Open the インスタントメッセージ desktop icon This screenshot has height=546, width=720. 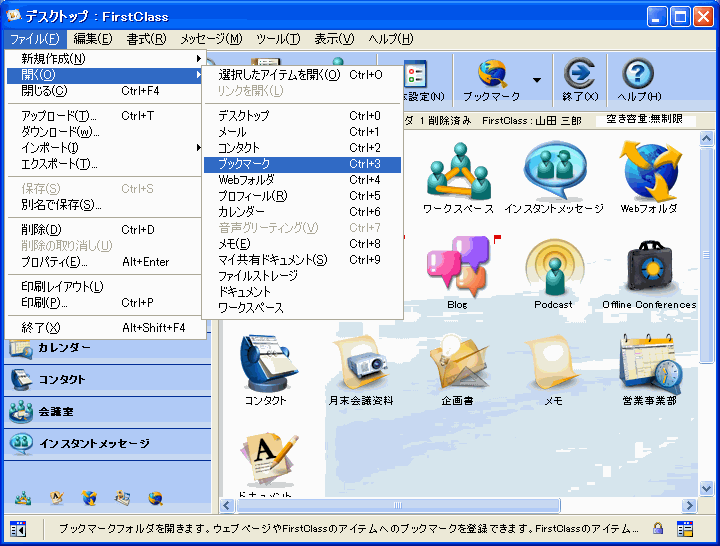coord(553,170)
